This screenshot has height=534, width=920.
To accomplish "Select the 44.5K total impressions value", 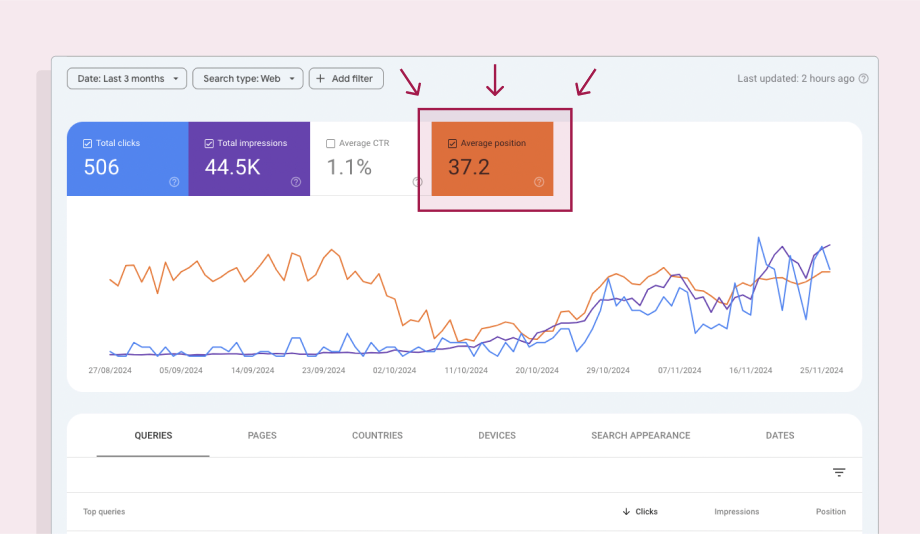I will [232, 167].
